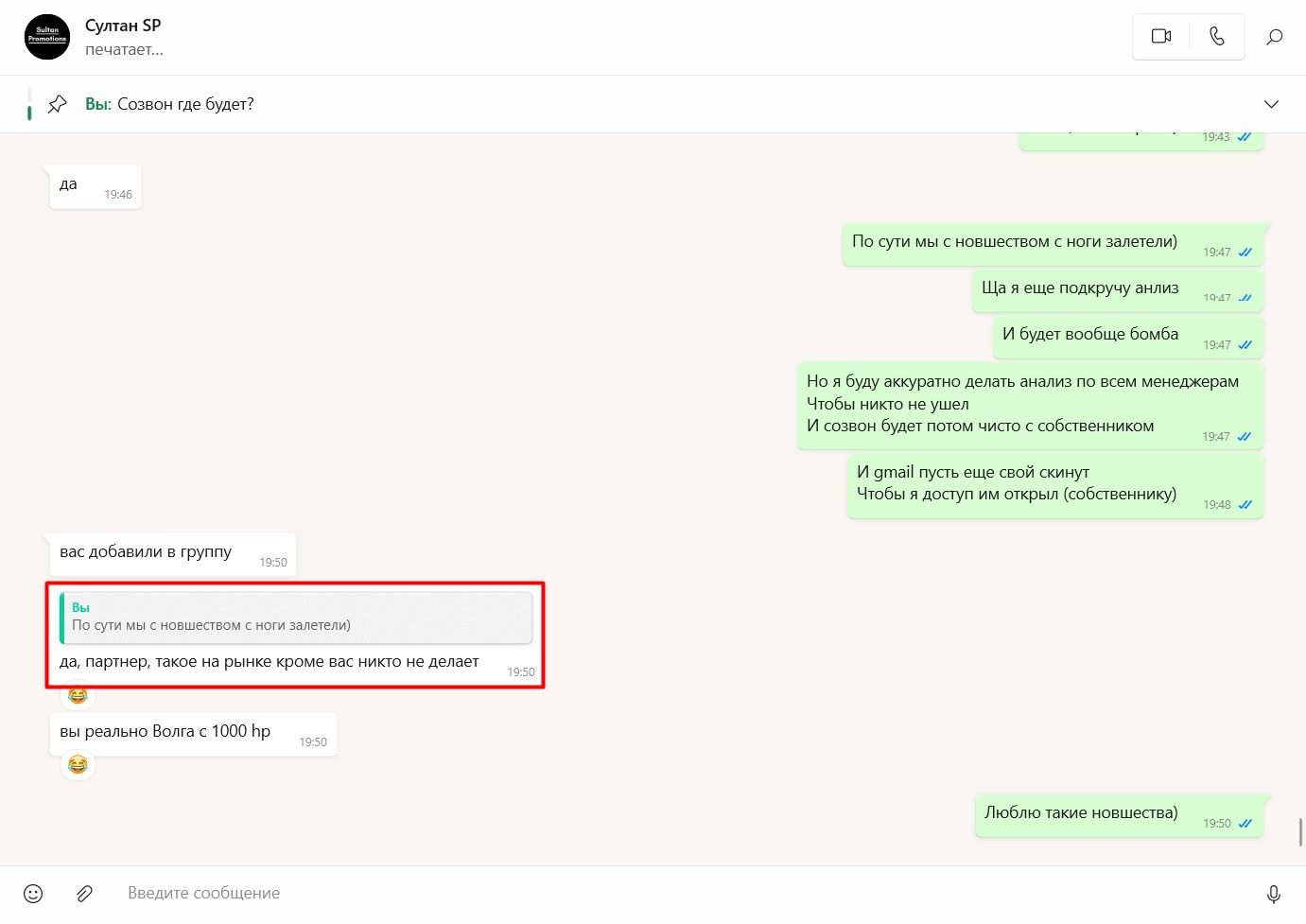Select message 'И будет вообще бомба'
The width and height of the screenshot is (1306, 924).
pos(1127,337)
